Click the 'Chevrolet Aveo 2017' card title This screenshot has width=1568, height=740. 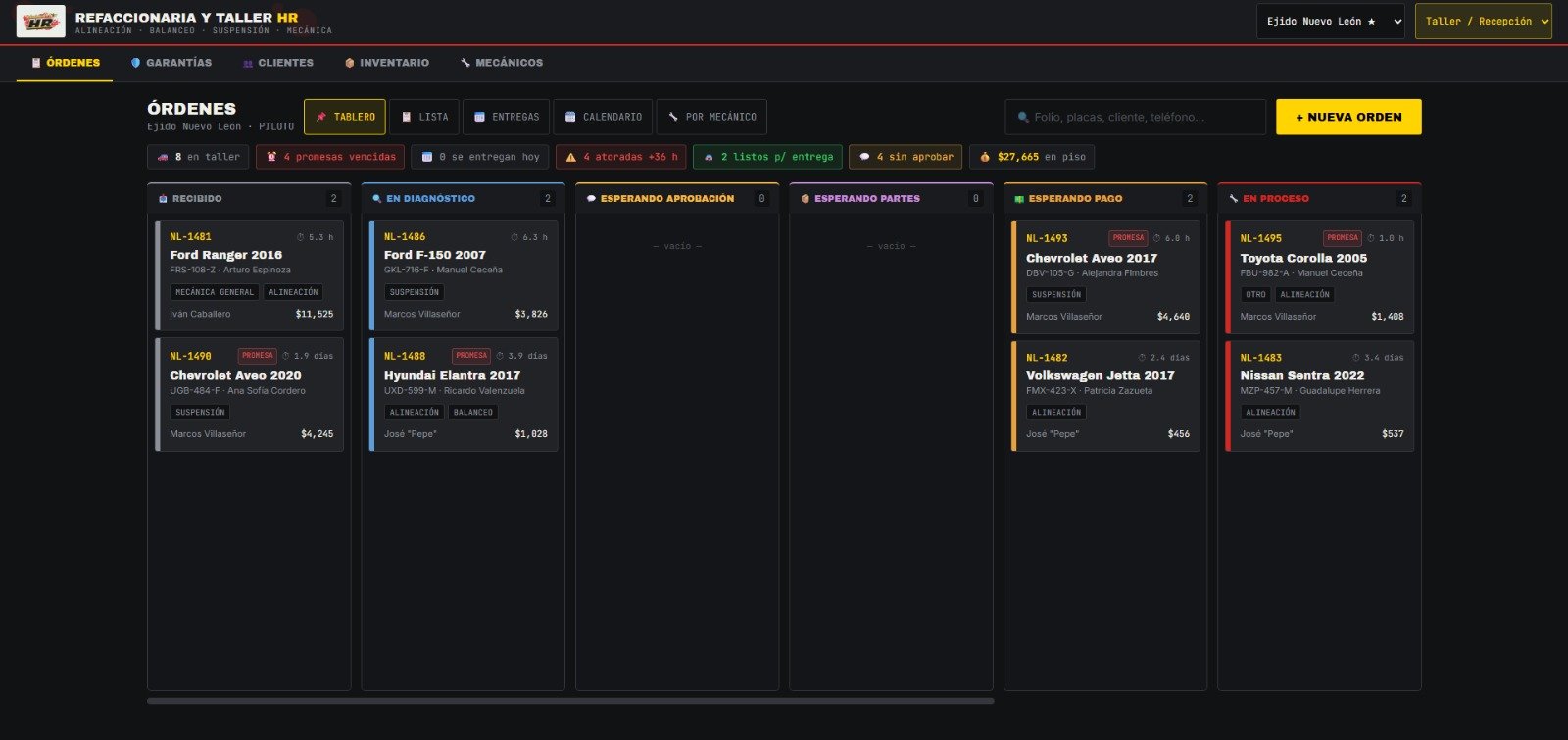pyautogui.click(x=1092, y=259)
